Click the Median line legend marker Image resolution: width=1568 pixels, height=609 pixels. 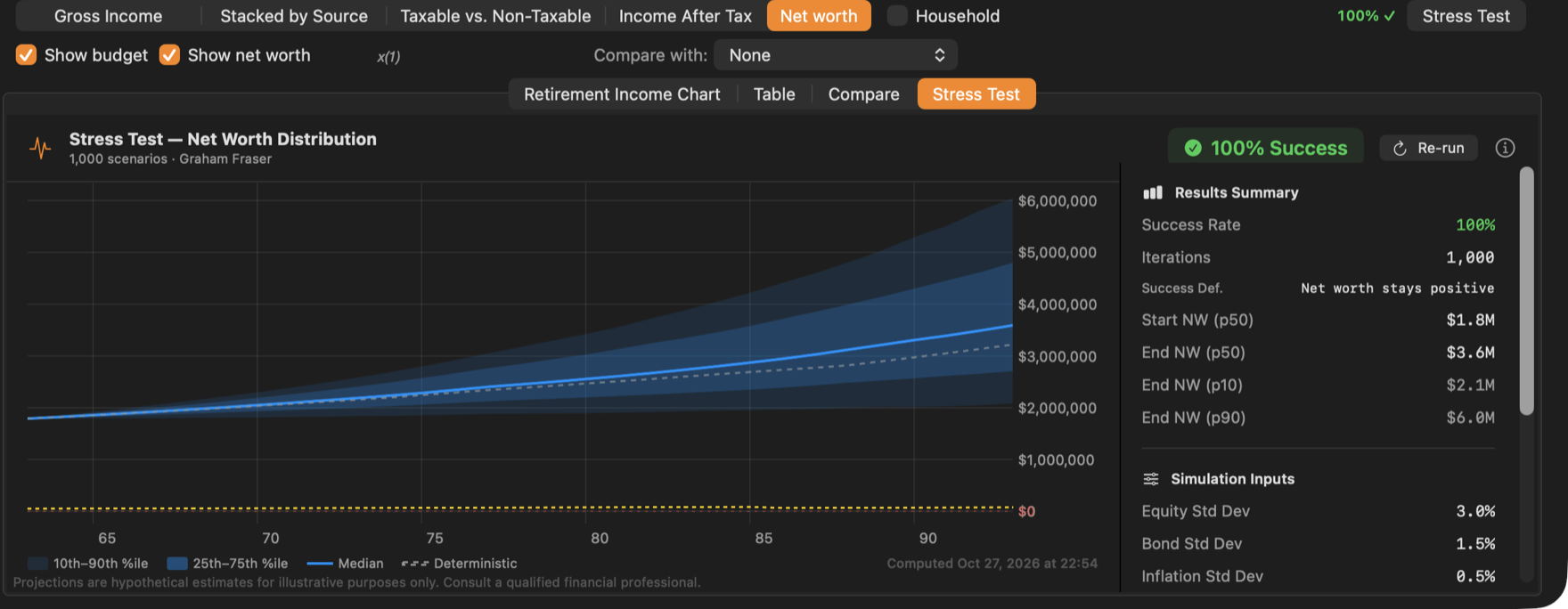(x=319, y=564)
